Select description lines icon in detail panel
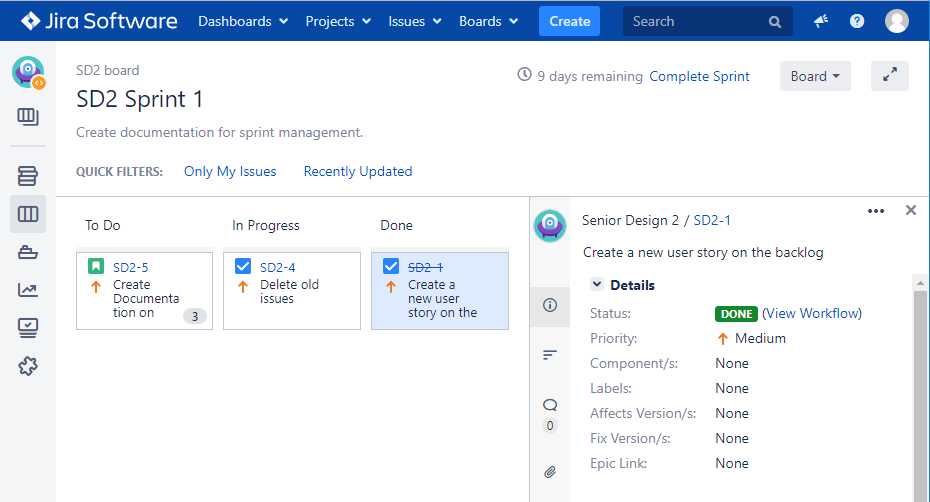 [x=550, y=355]
